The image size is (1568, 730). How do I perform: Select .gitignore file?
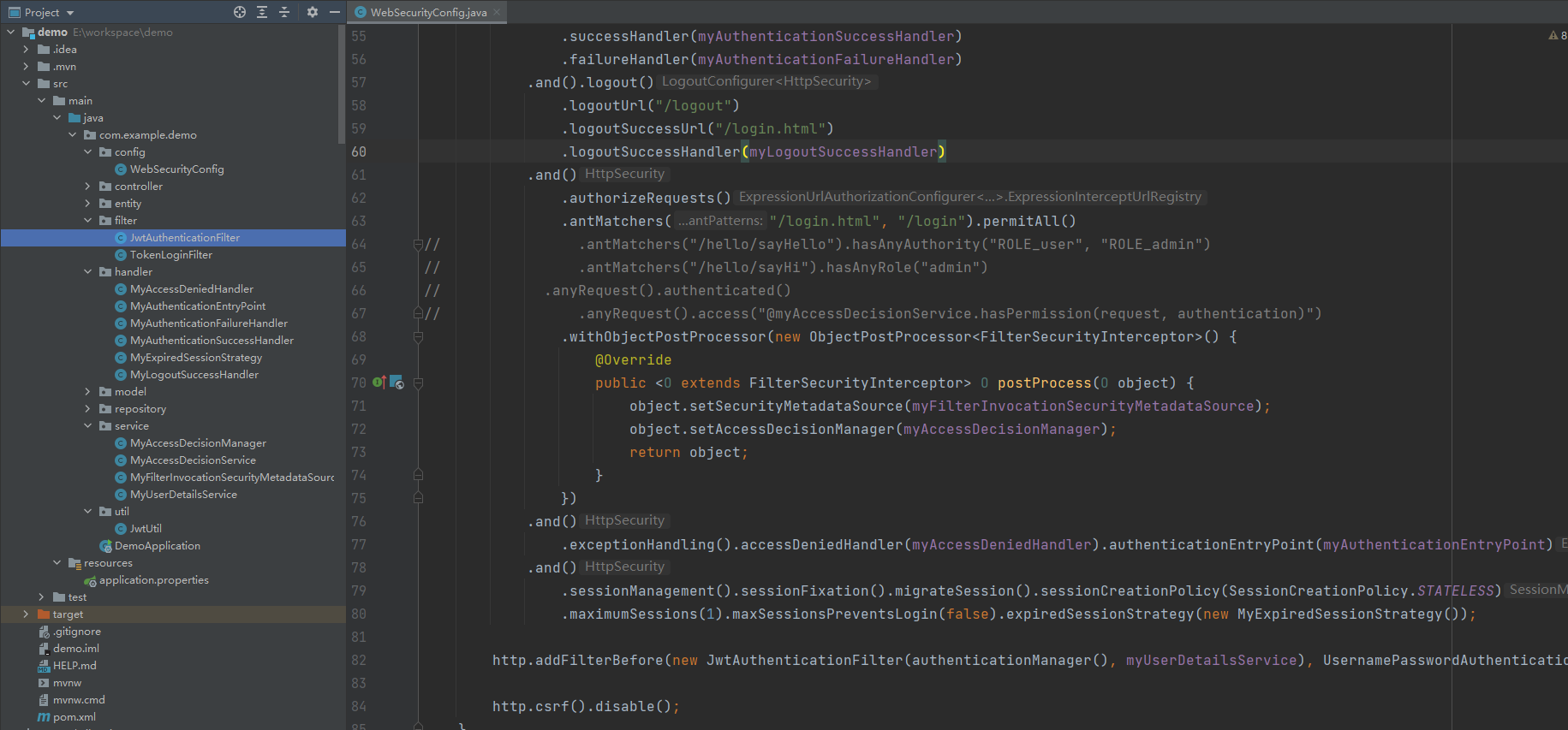tap(76, 631)
